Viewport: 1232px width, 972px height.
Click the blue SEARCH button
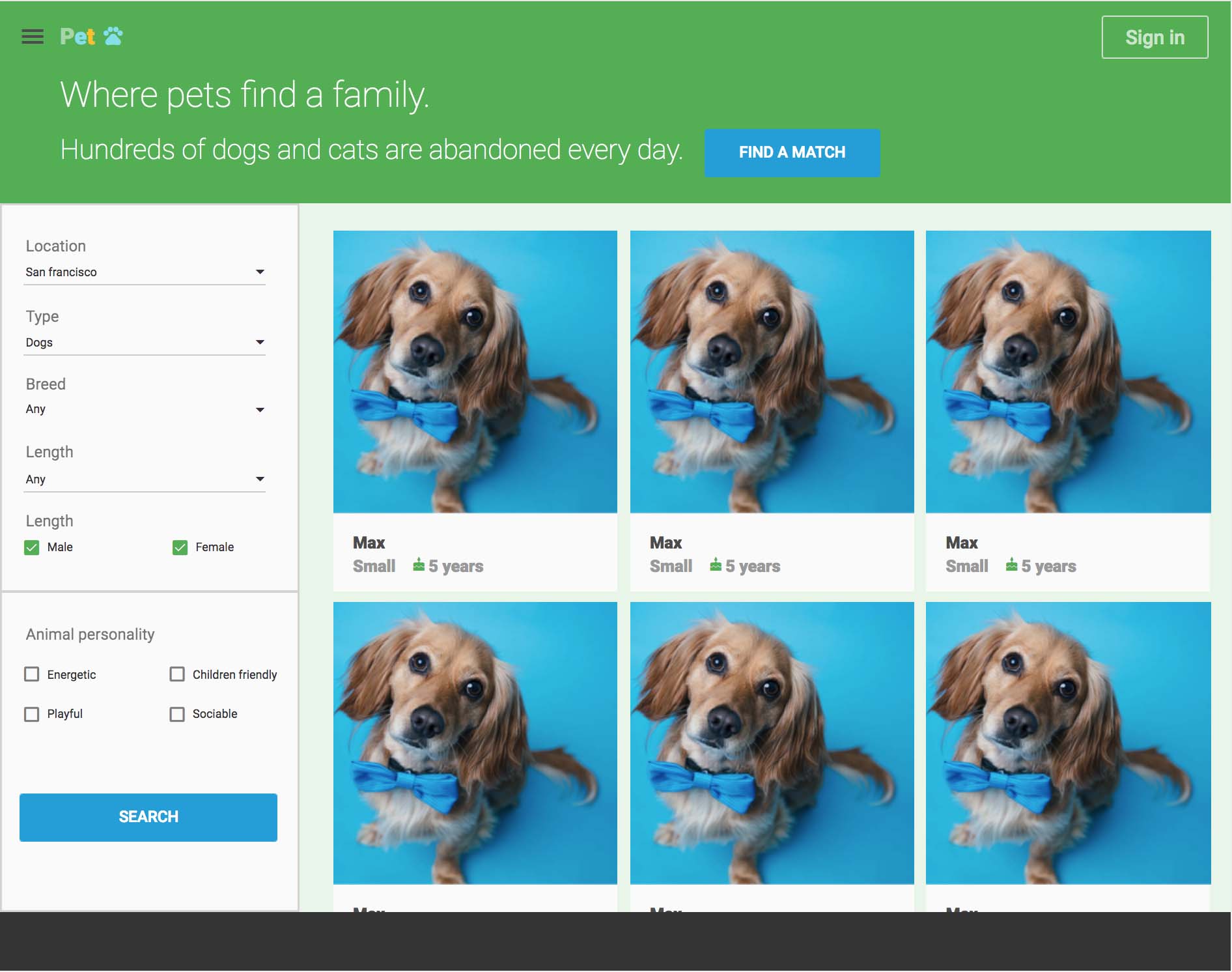coord(148,817)
